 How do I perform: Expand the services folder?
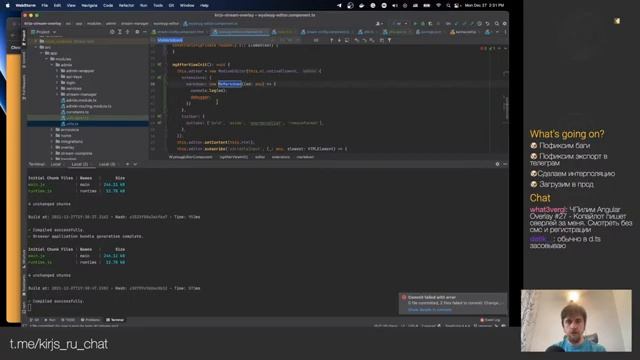57,89
